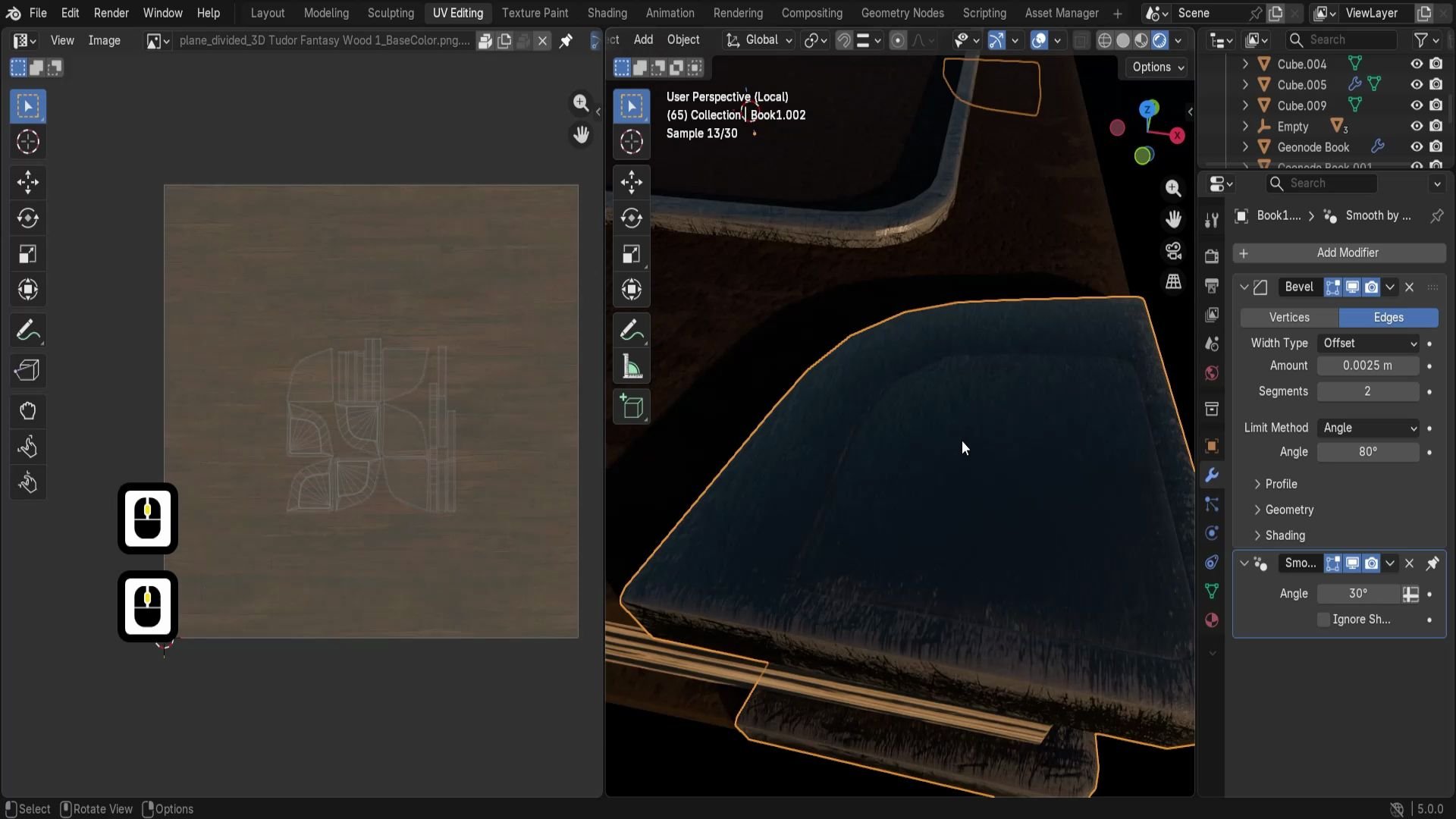The height and width of the screenshot is (819, 1456).
Task: Click the Bevel Amount value slider
Action: [x=1367, y=366]
